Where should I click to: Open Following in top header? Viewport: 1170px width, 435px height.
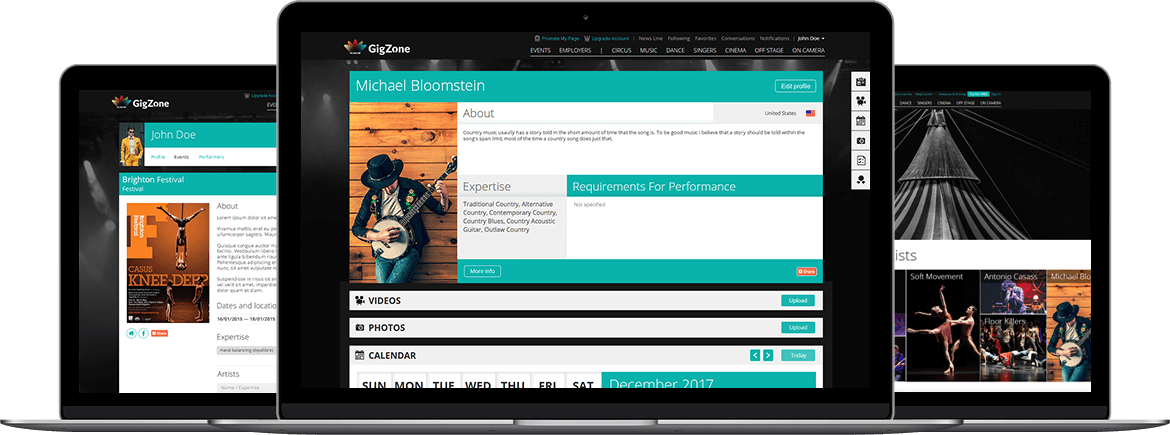(679, 38)
